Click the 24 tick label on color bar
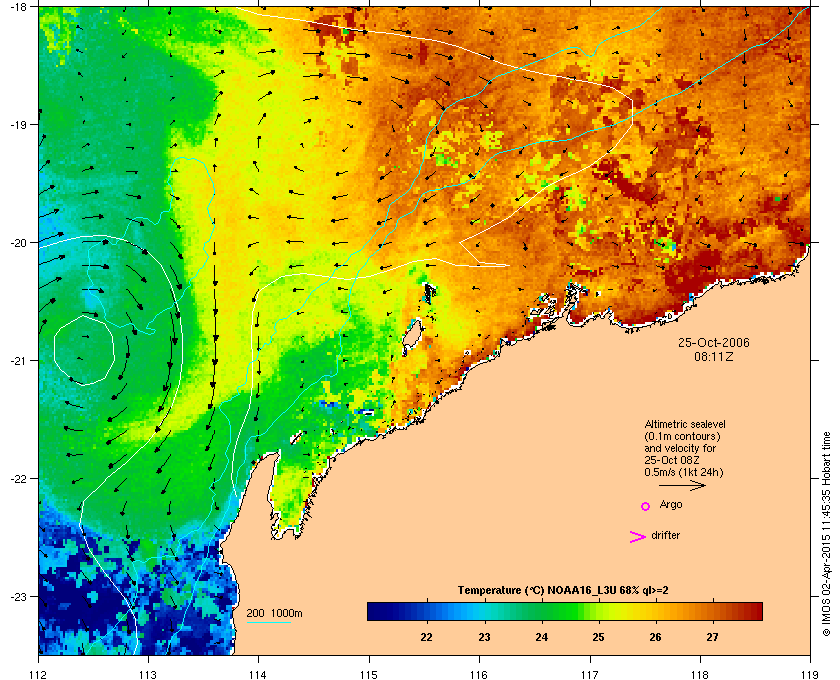Screen dimensions: 840x680 pyautogui.click(x=542, y=637)
